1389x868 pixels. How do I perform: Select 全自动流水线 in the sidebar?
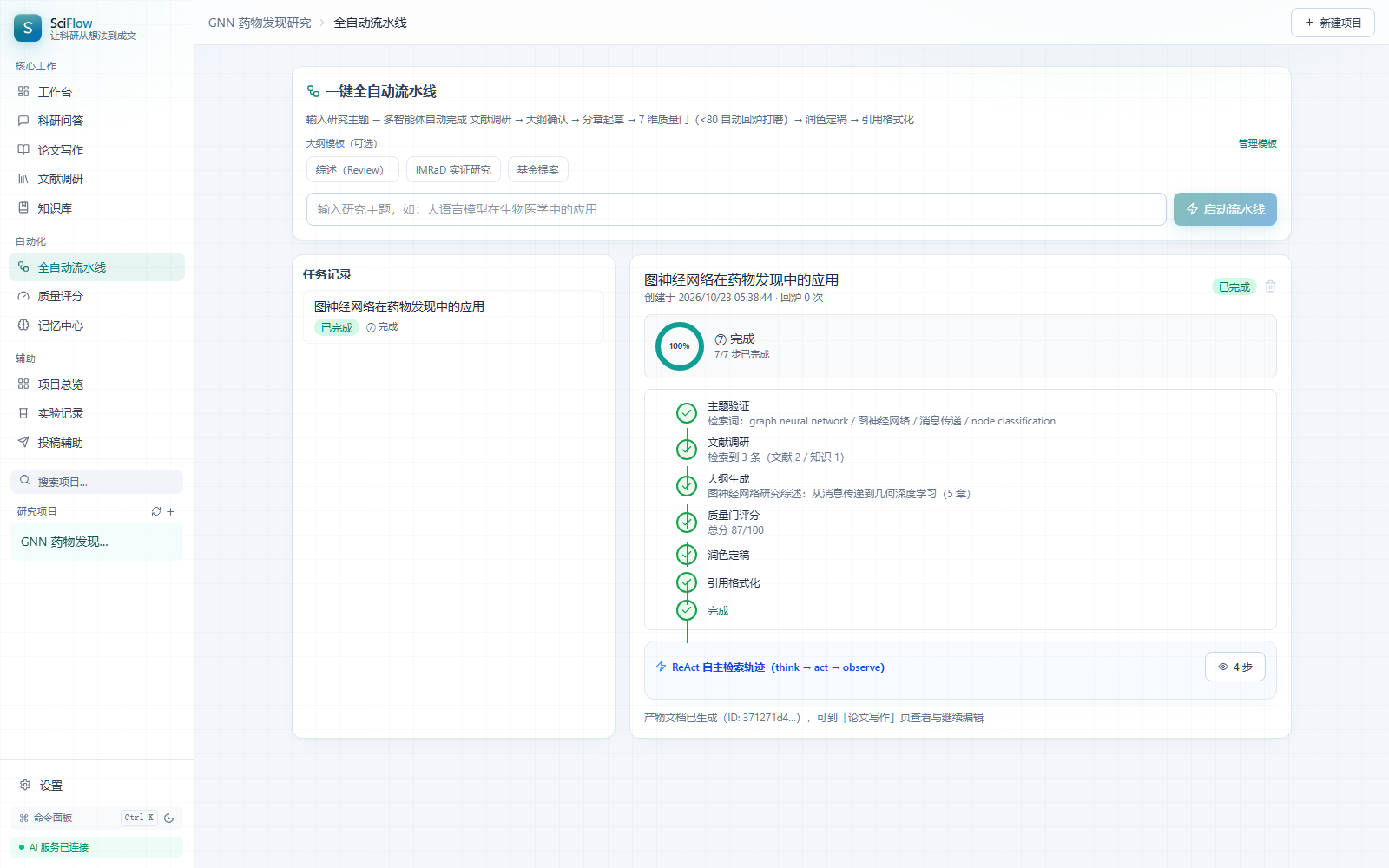click(x=96, y=267)
